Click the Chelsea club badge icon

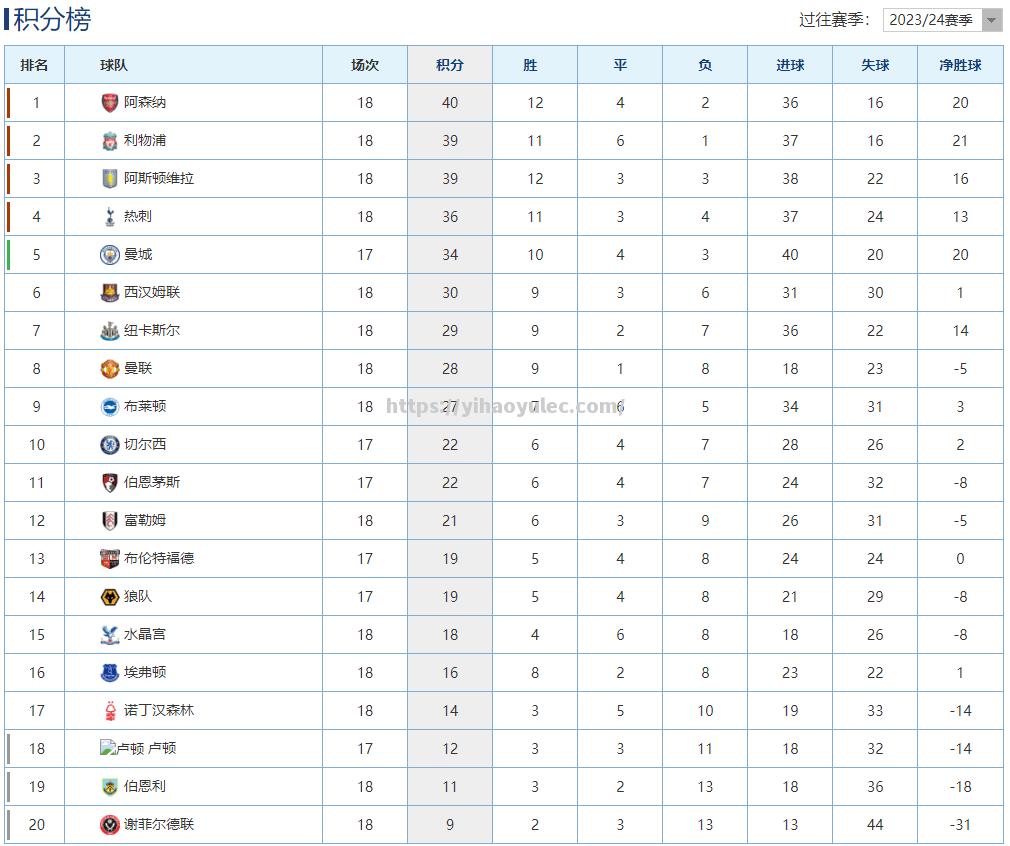(x=110, y=445)
